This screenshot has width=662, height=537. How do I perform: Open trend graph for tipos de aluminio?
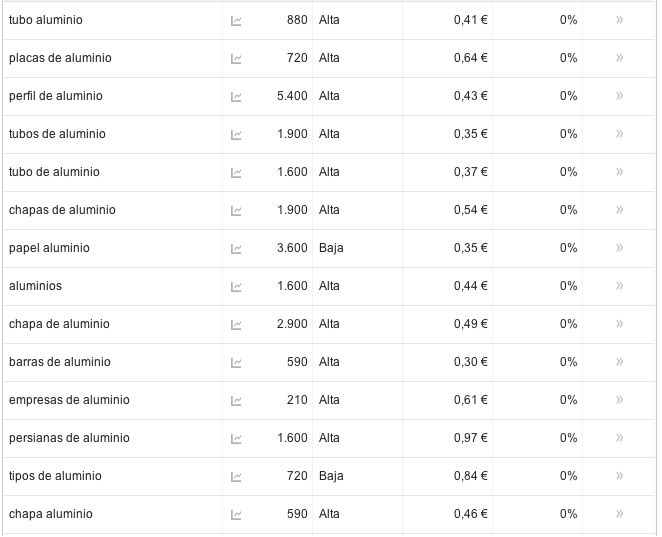point(236,476)
